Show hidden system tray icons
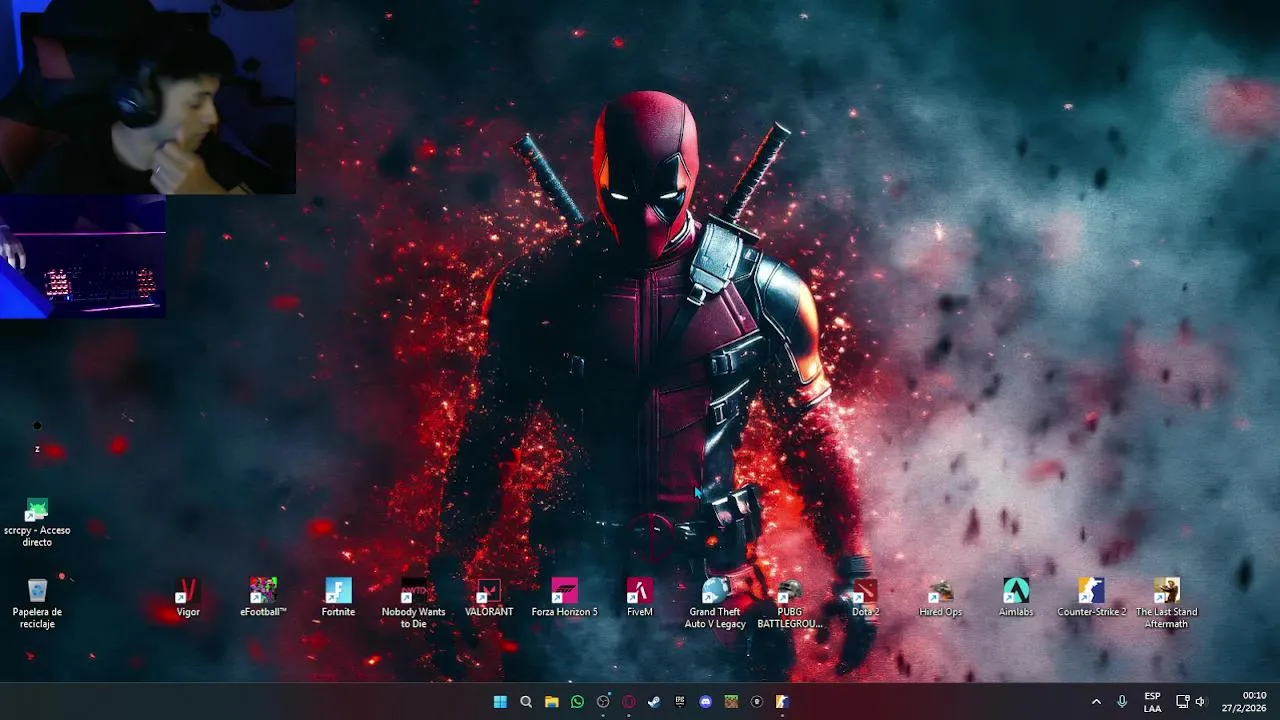1280x720 pixels. click(x=1096, y=702)
